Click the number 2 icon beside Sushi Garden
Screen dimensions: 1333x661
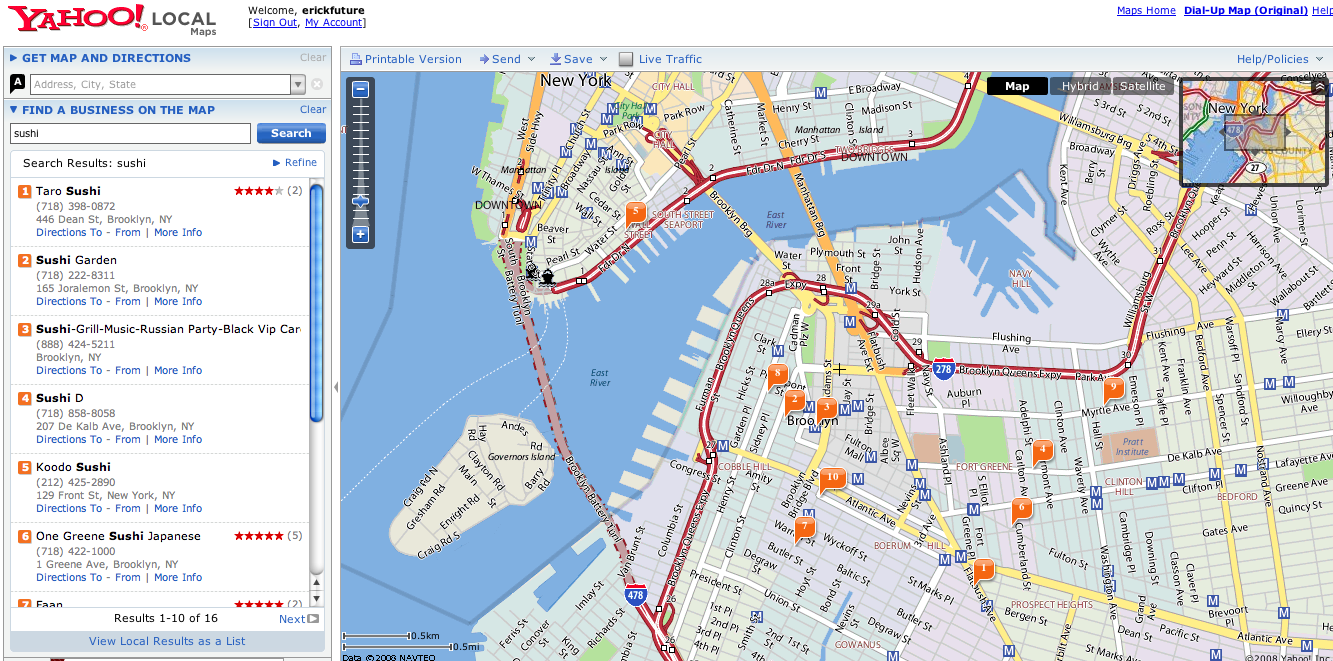(25, 260)
